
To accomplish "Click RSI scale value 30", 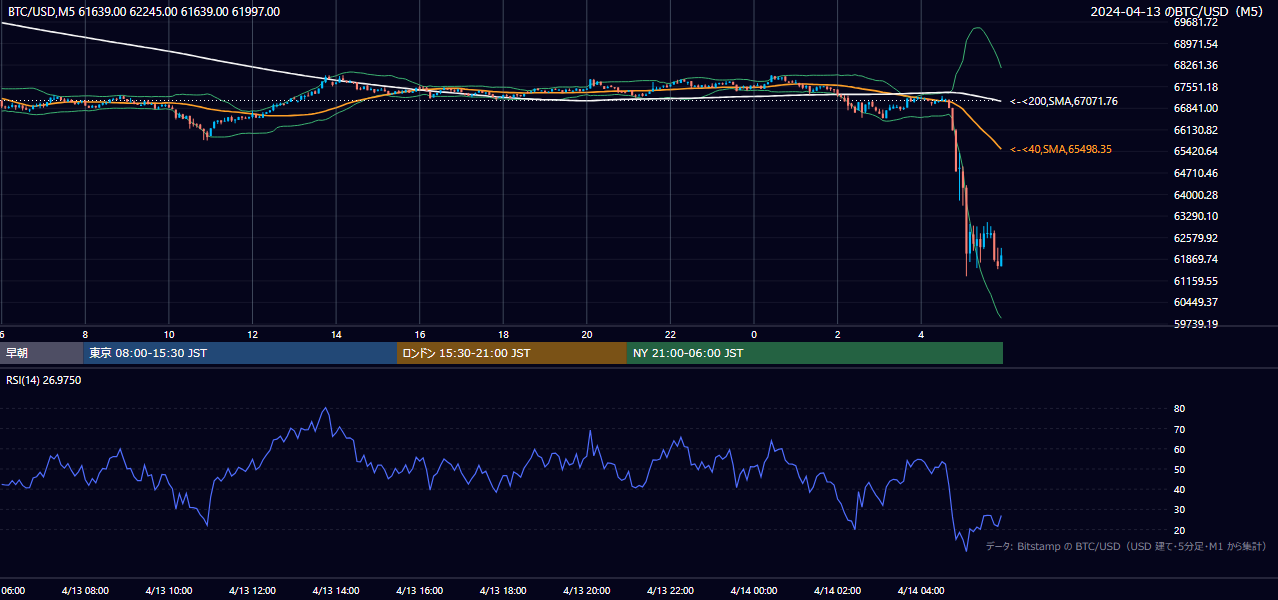I will (x=1179, y=510).
